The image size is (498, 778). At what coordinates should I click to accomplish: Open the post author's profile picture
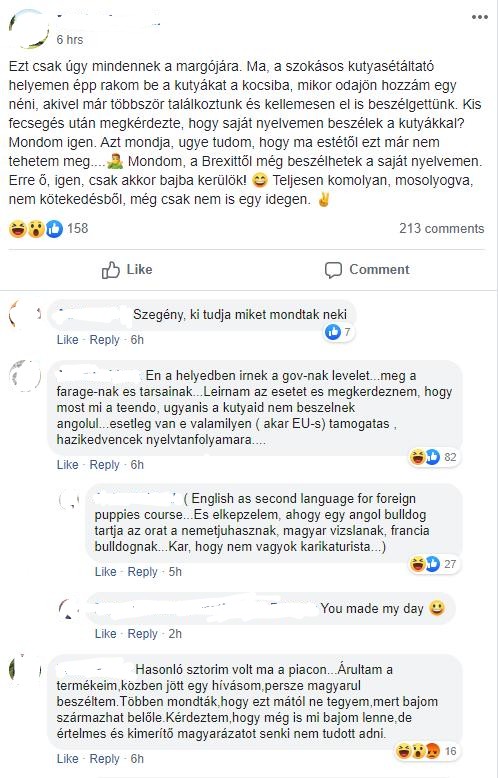click(x=29, y=29)
